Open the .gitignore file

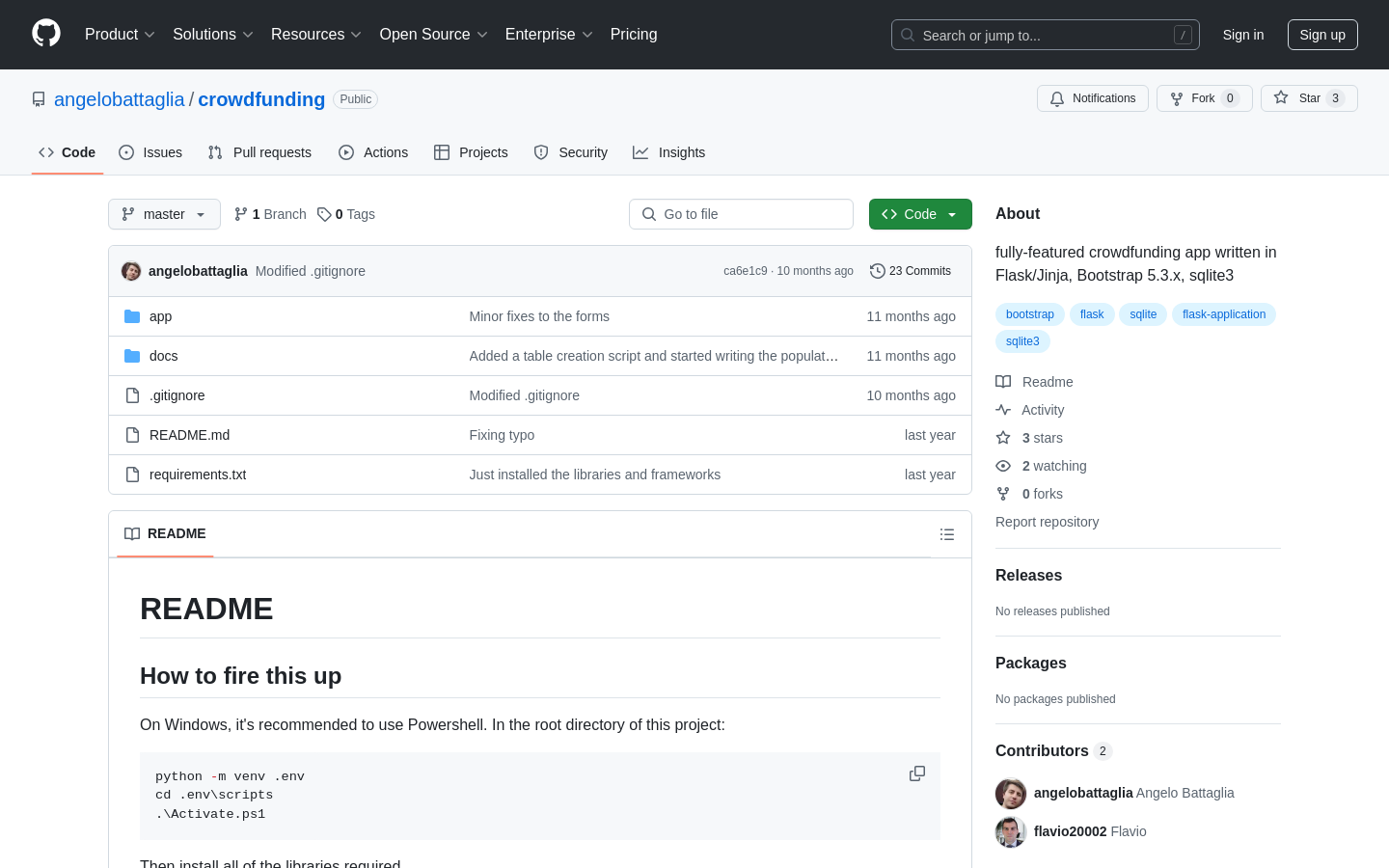pyautogui.click(x=177, y=395)
